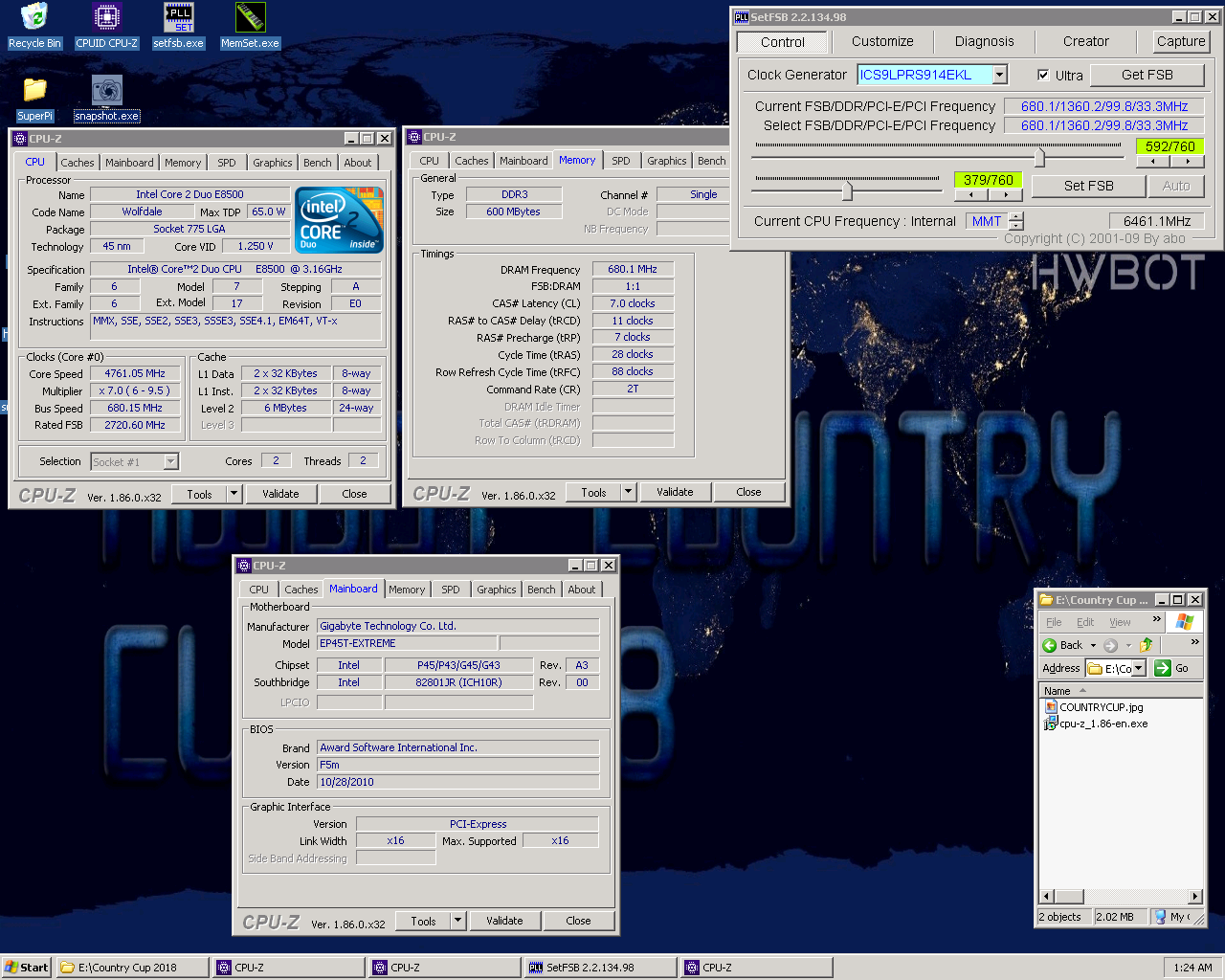This screenshot has height=980, width=1225.
Task: Open the Bench tab in Mainboard window
Action: click(x=542, y=590)
